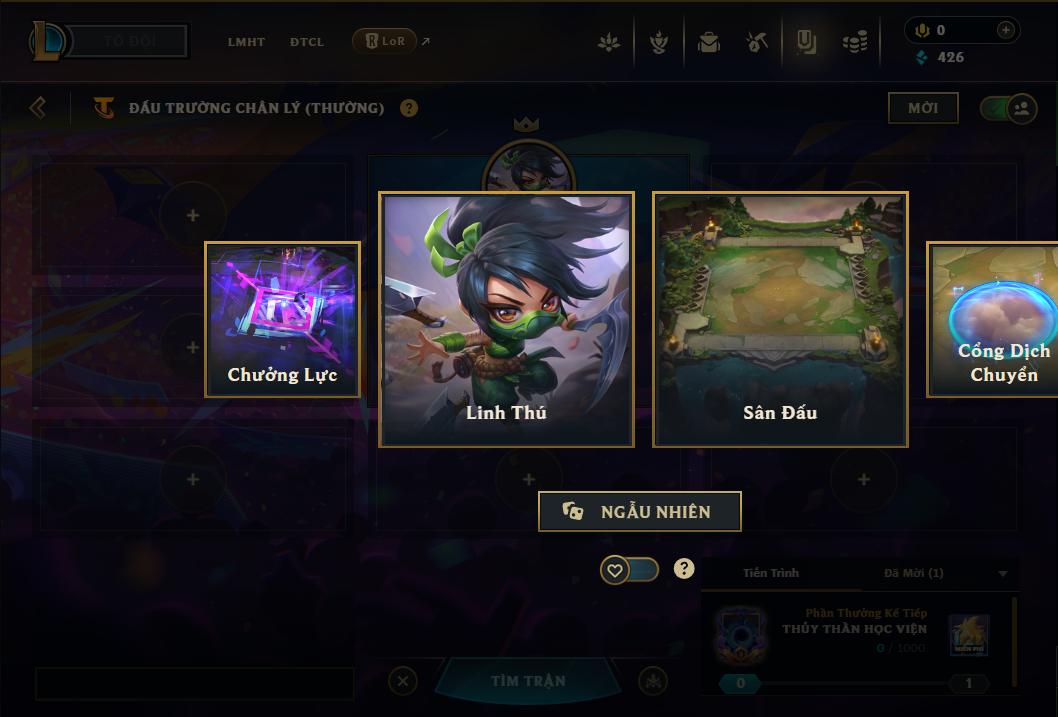Image resolution: width=1058 pixels, height=717 pixels.
Task: Go back with the double chevron arrow
Action: 38,107
